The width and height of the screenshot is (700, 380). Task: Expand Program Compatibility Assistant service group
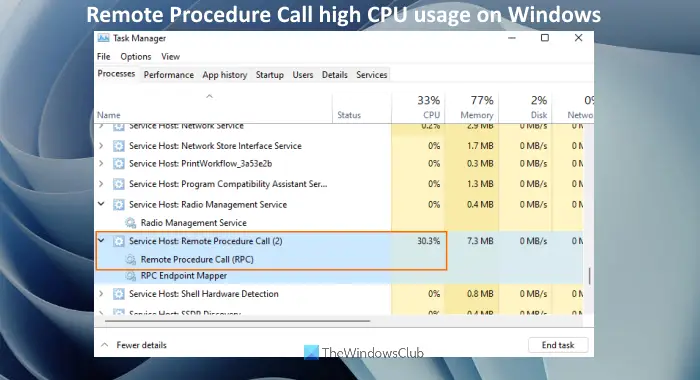(x=101, y=184)
